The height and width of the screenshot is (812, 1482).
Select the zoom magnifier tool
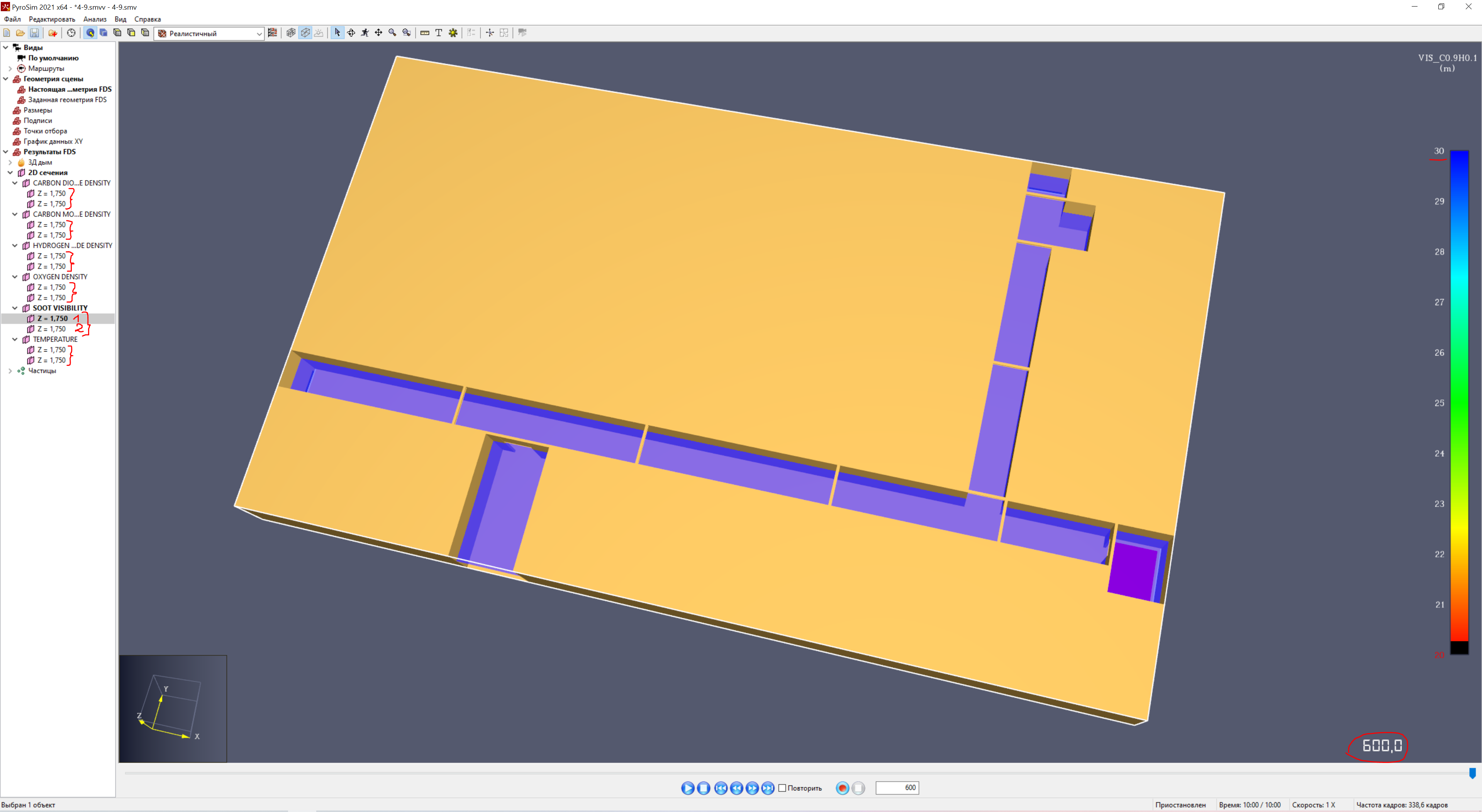point(392,33)
